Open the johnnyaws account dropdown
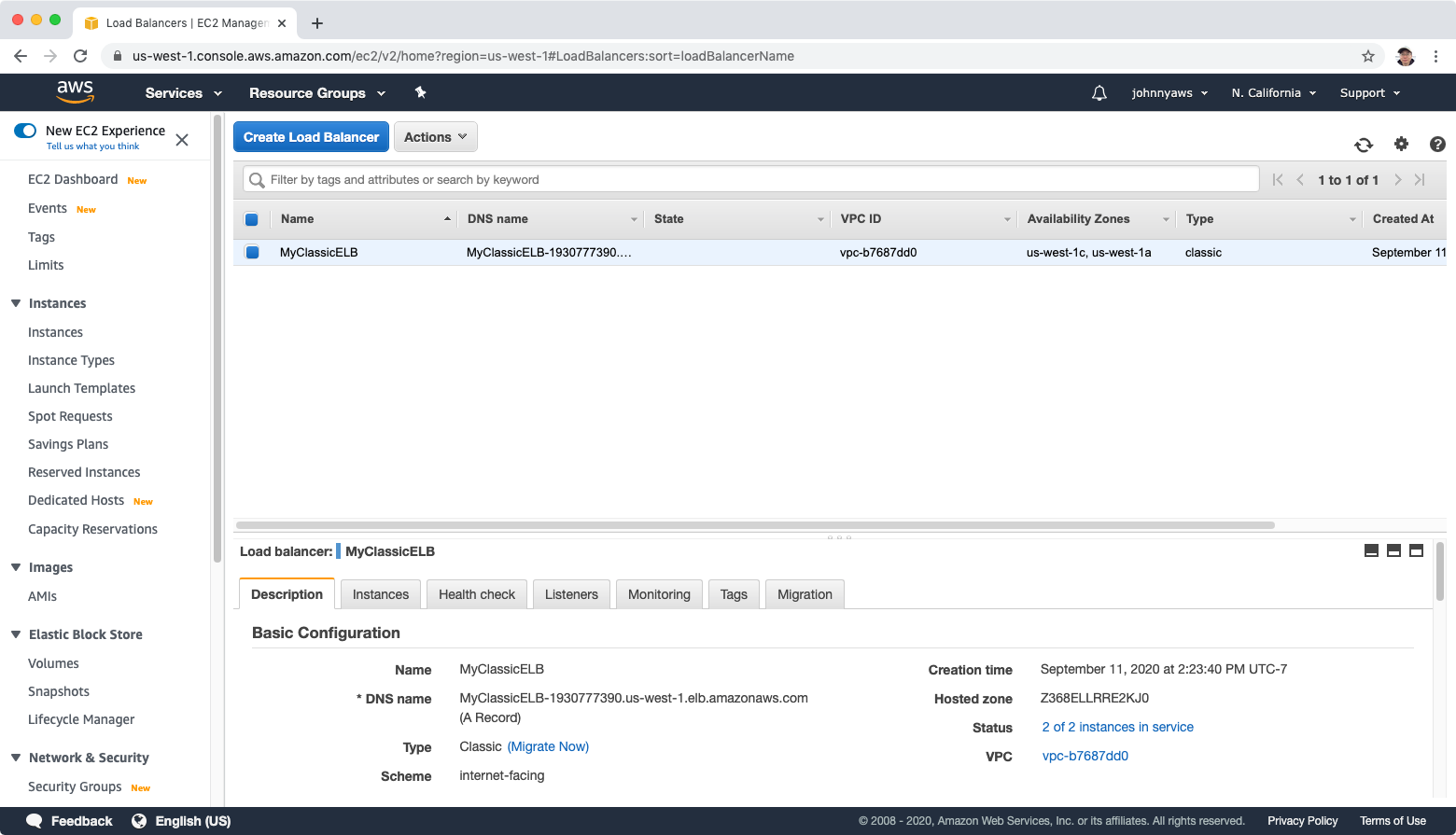The image size is (1456, 835). pyautogui.click(x=1169, y=93)
